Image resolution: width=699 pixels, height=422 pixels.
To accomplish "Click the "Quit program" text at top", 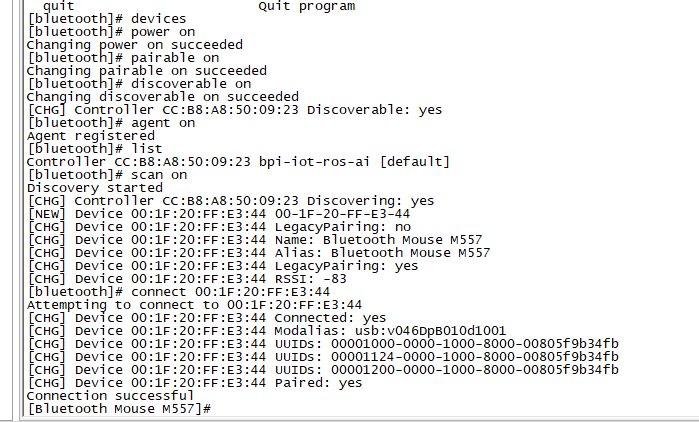I will coord(307,6).
